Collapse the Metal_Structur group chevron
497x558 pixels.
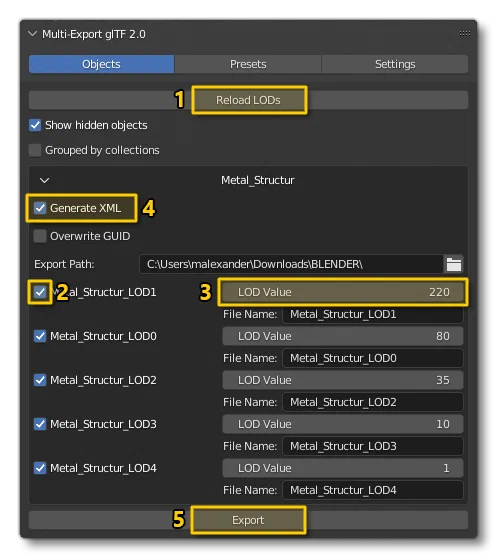(44, 180)
